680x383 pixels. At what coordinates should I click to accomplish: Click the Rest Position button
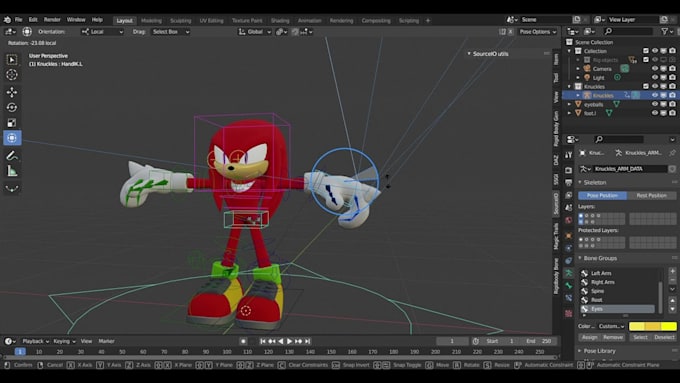[651, 196]
